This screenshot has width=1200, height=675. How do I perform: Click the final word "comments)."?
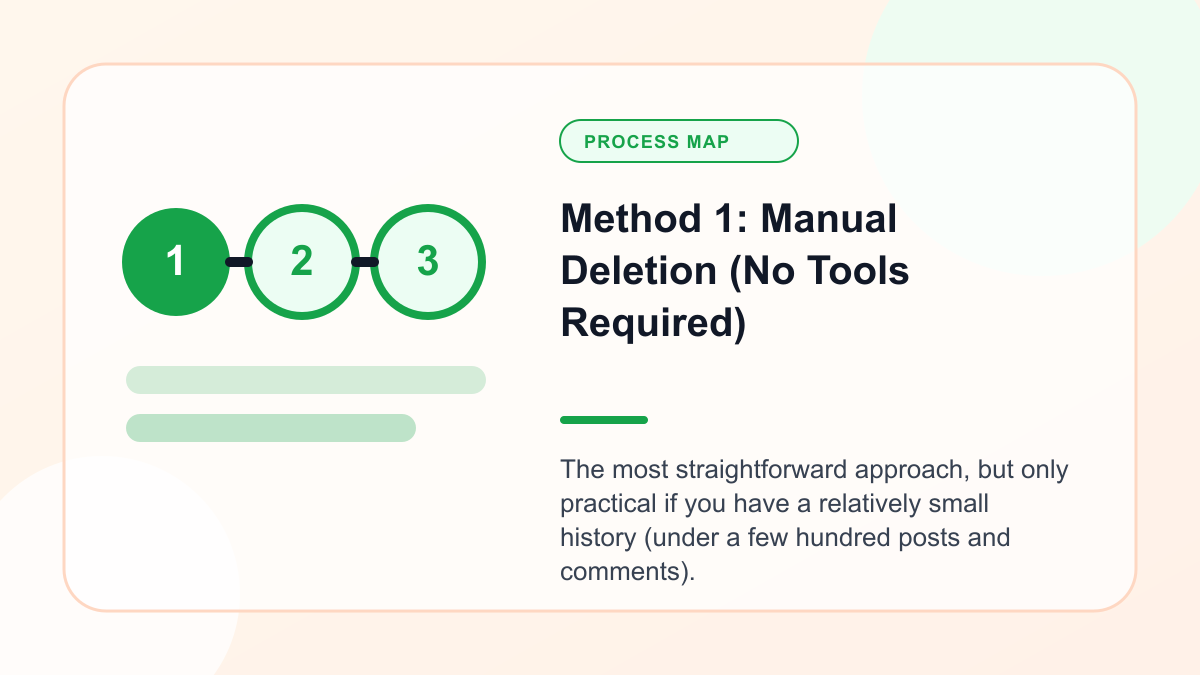627,572
